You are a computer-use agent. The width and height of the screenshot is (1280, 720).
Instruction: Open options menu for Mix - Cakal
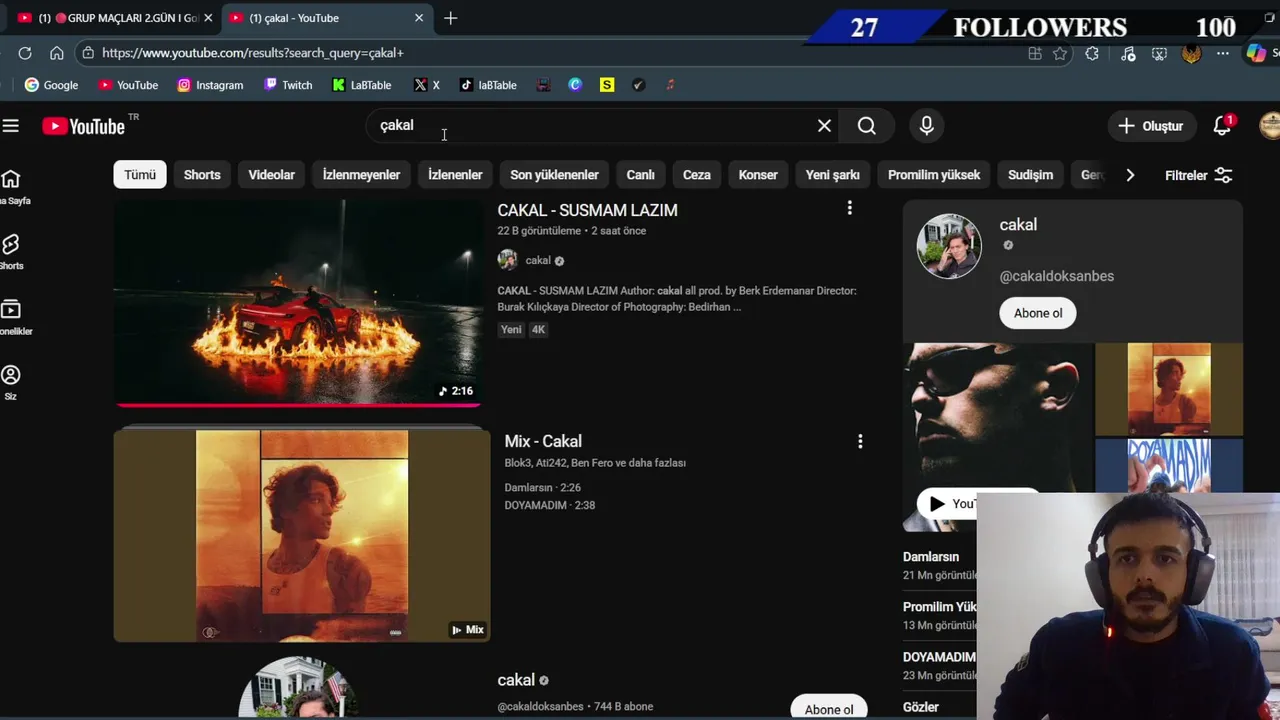[x=860, y=441]
